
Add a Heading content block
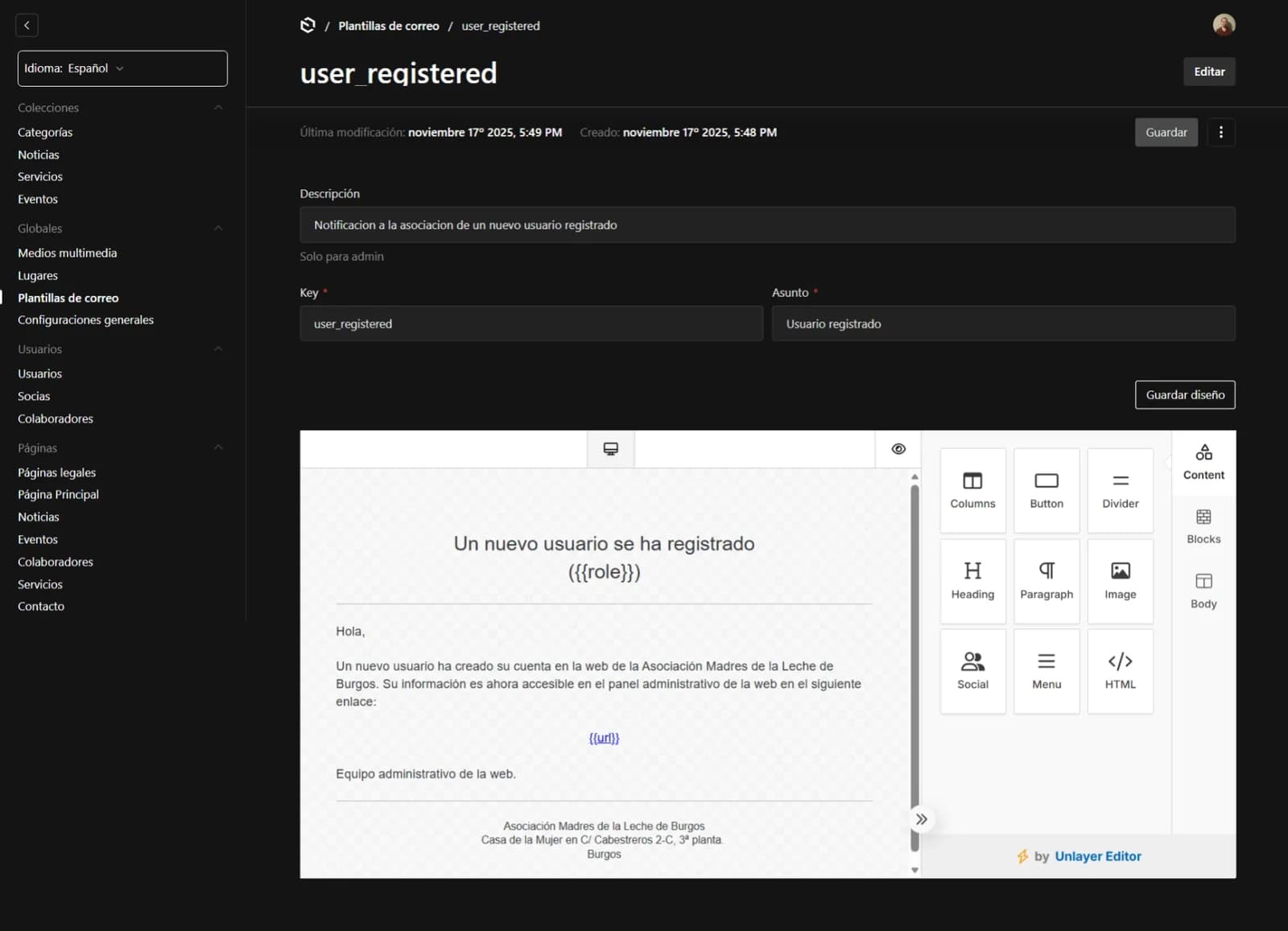pyautogui.click(x=972, y=581)
